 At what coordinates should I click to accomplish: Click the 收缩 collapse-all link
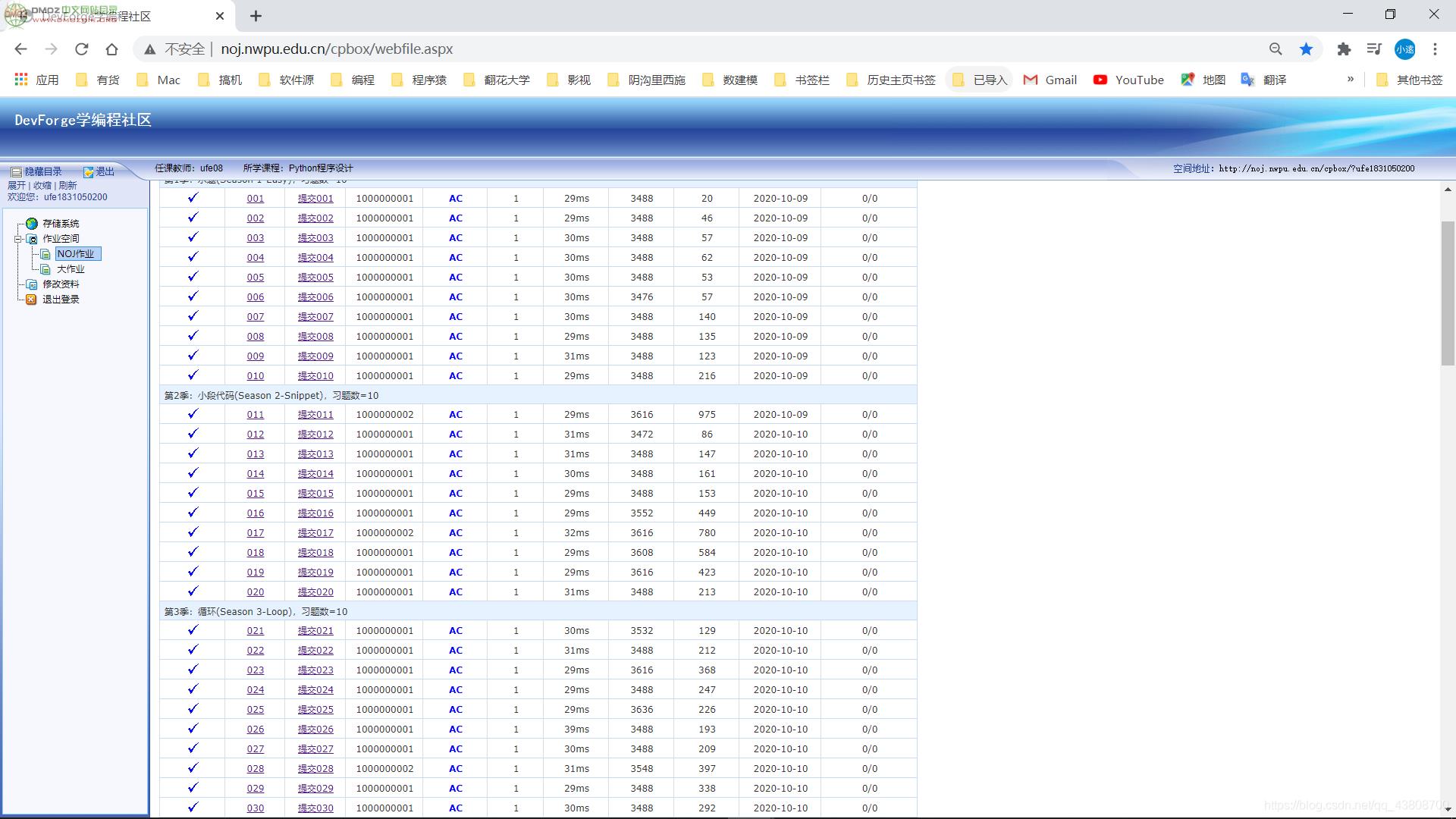(x=42, y=186)
